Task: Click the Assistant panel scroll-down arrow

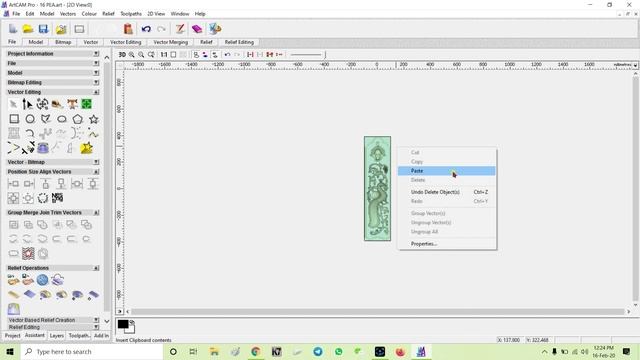Action: pyautogui.click(x=107, y=321)
